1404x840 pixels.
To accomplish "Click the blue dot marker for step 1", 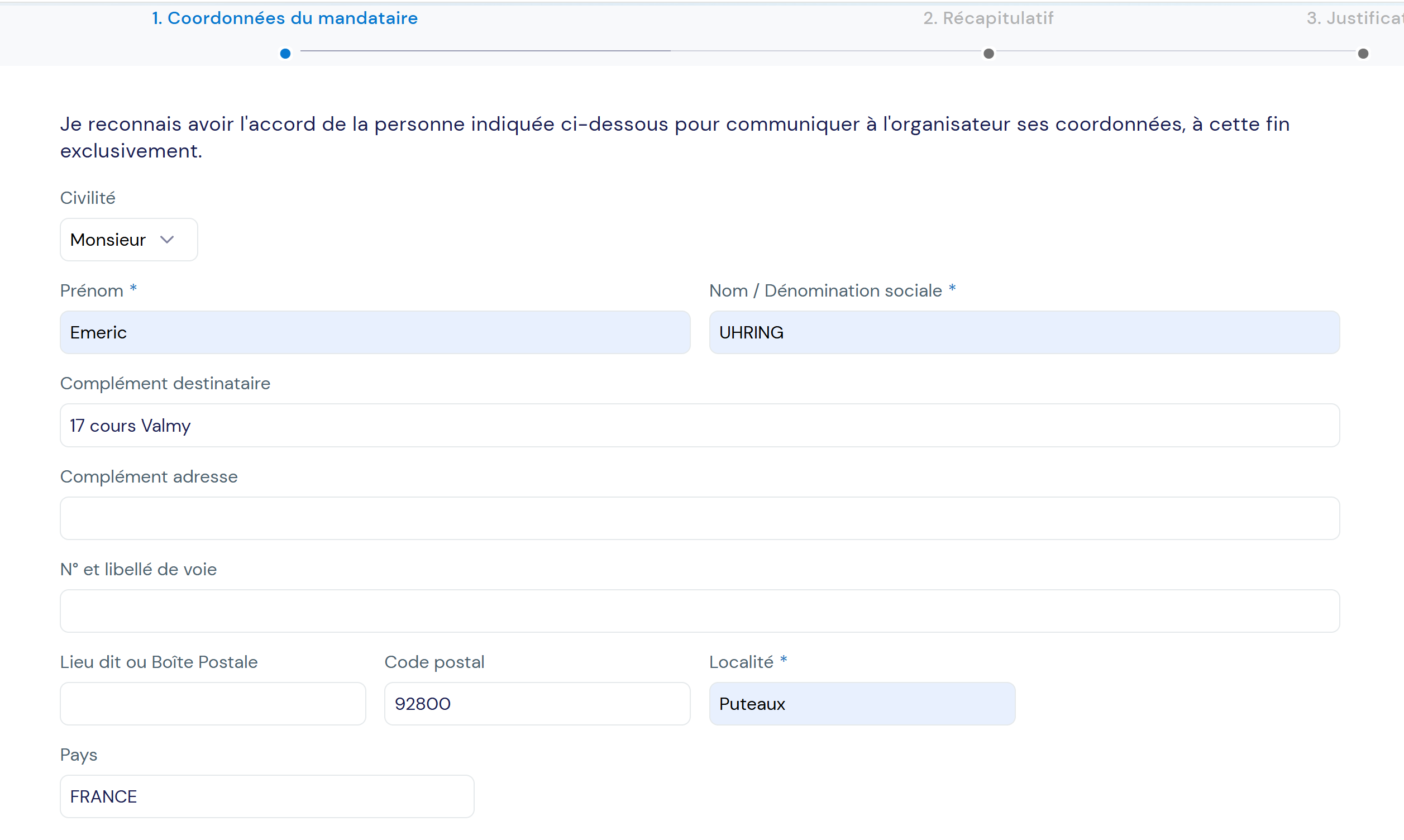I will click(x=285, y=54).
